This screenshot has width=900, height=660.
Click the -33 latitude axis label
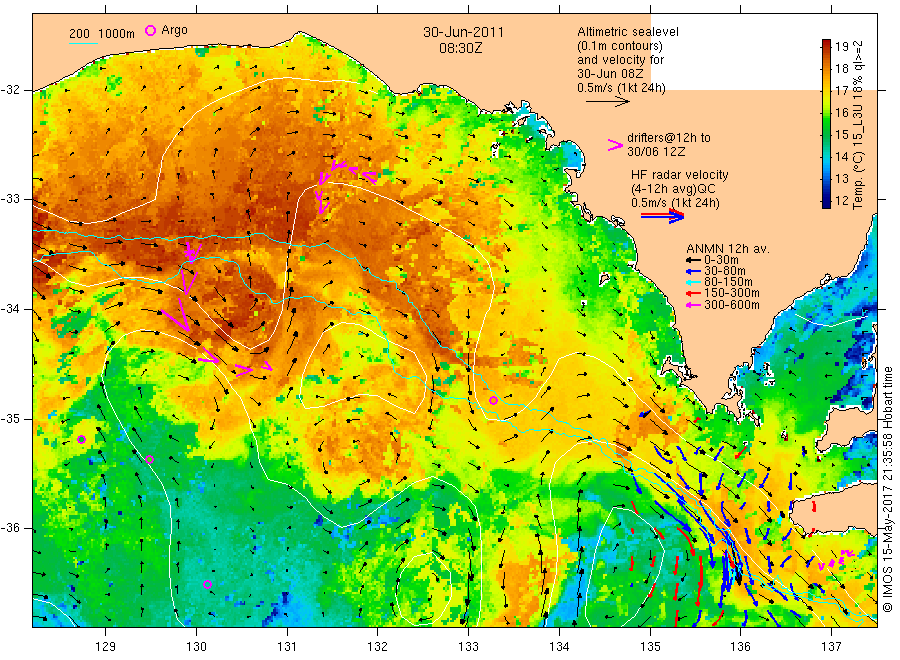(x=12, y=199)
